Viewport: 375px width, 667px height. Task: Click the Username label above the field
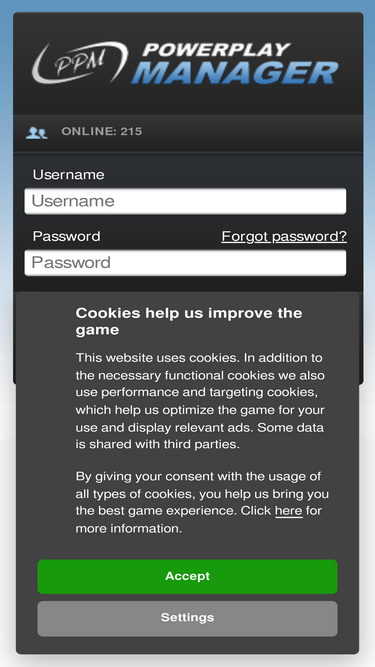point(68,175)
